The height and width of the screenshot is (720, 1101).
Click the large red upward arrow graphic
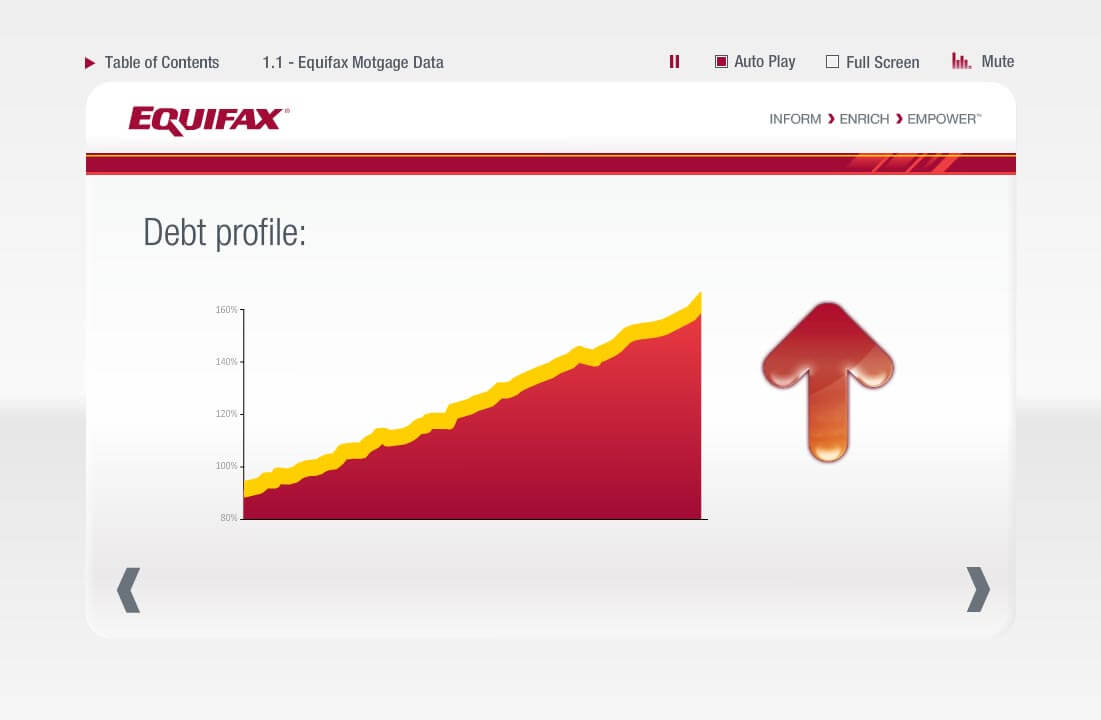point(828,381)
